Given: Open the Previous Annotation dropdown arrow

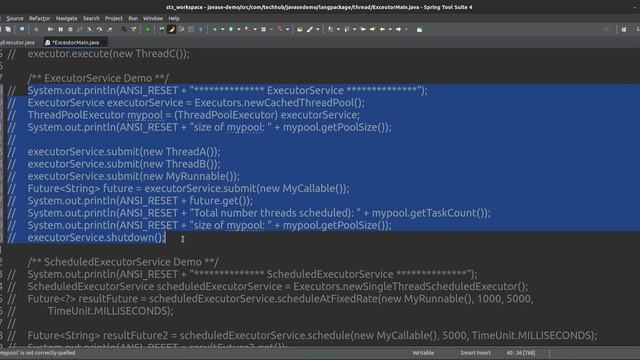Looking at the screenshot, I should pyautogui.click(x=354, y=29).
